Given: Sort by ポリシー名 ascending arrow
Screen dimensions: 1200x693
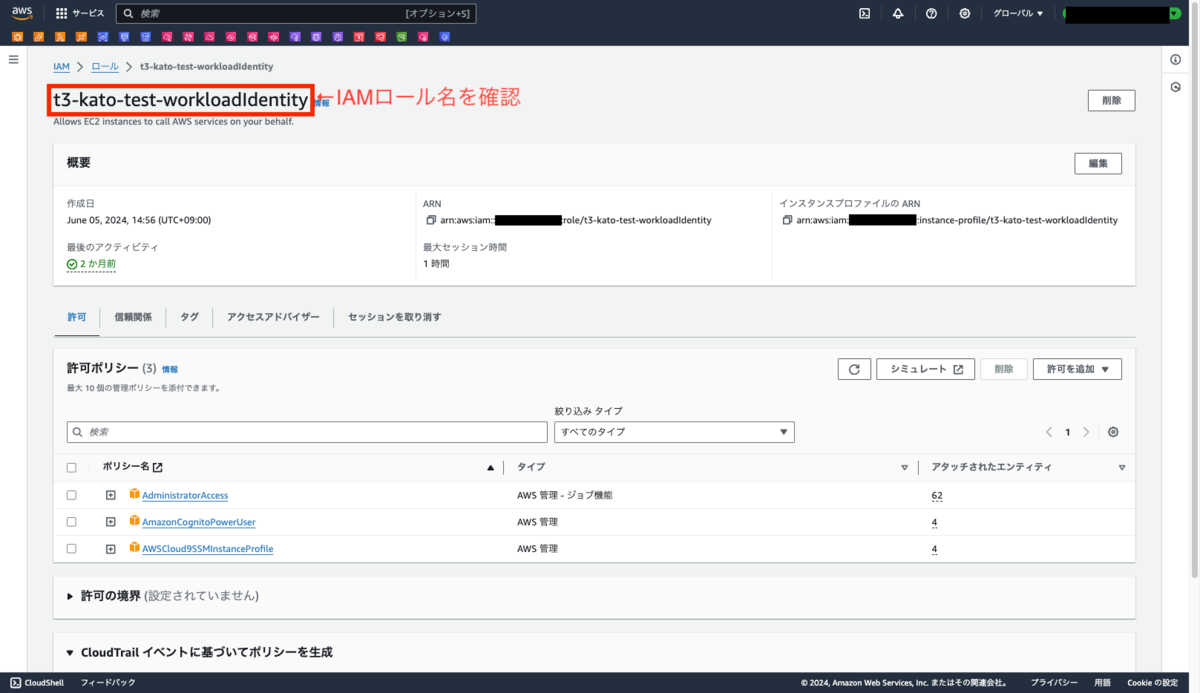Looking at the screenshot, I should point(490,467).
